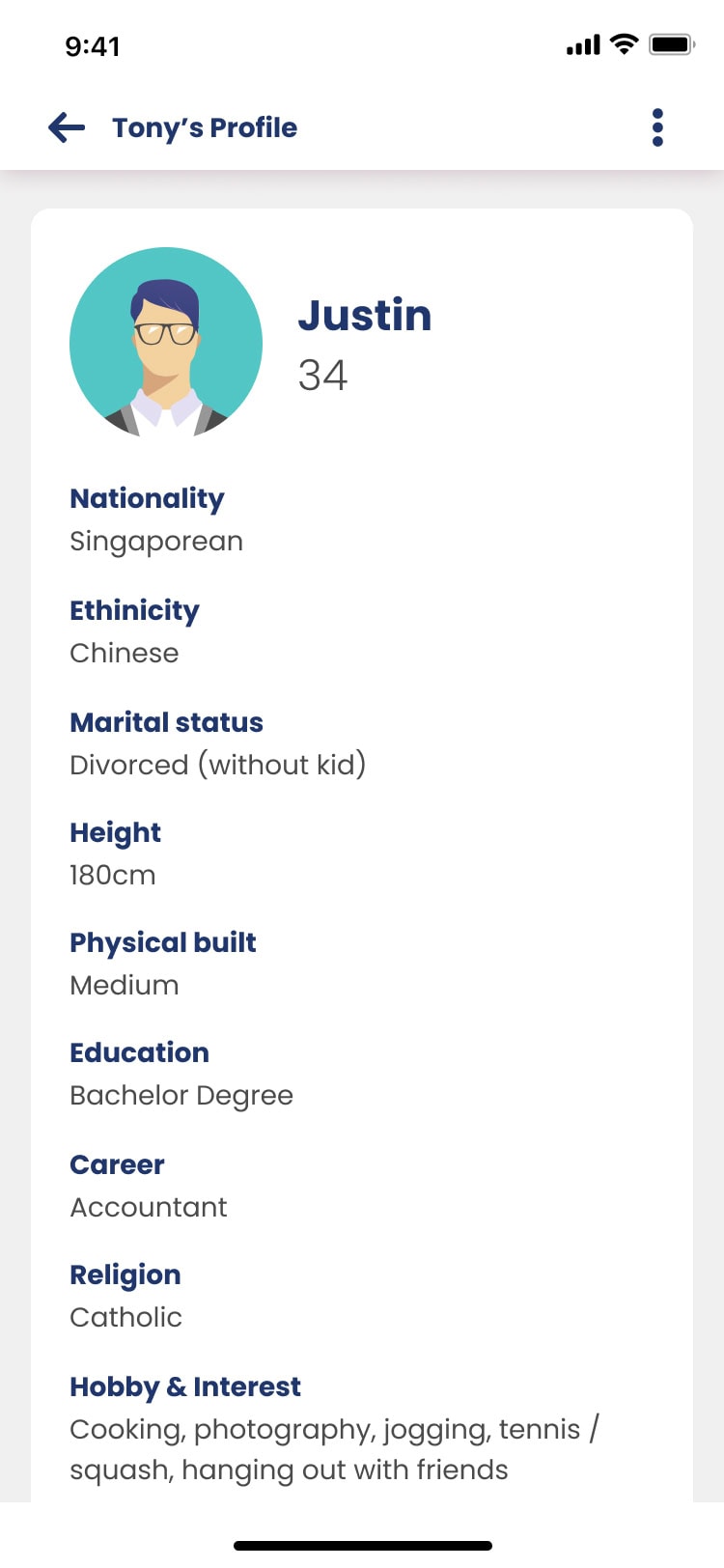
Task: Tap the cellular signal bars icon
Action: click(584, 44)
